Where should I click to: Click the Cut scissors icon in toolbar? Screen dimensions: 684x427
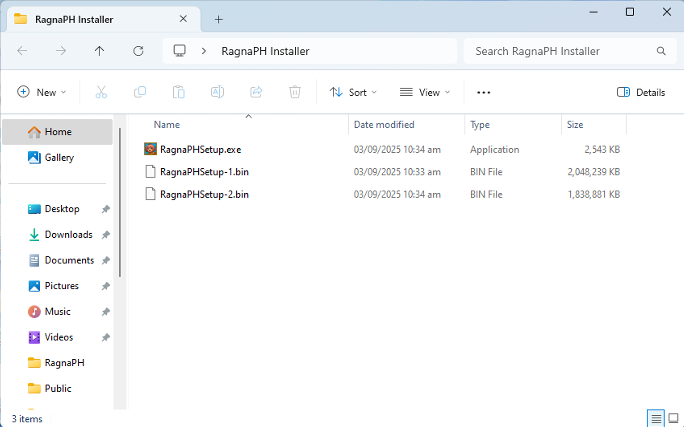tap(101, 92)
